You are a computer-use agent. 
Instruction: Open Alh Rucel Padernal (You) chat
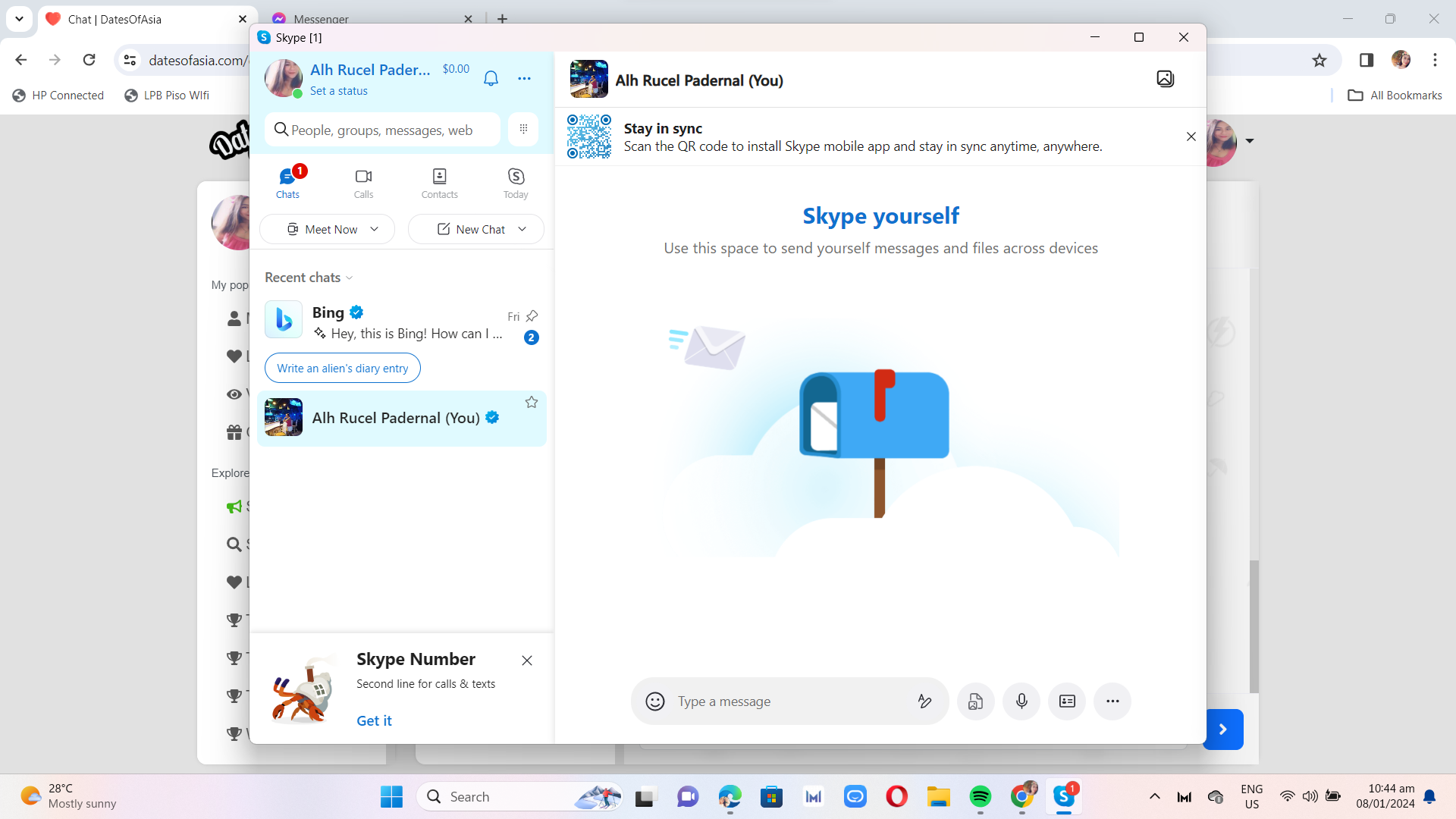click(x=402, y=418)
